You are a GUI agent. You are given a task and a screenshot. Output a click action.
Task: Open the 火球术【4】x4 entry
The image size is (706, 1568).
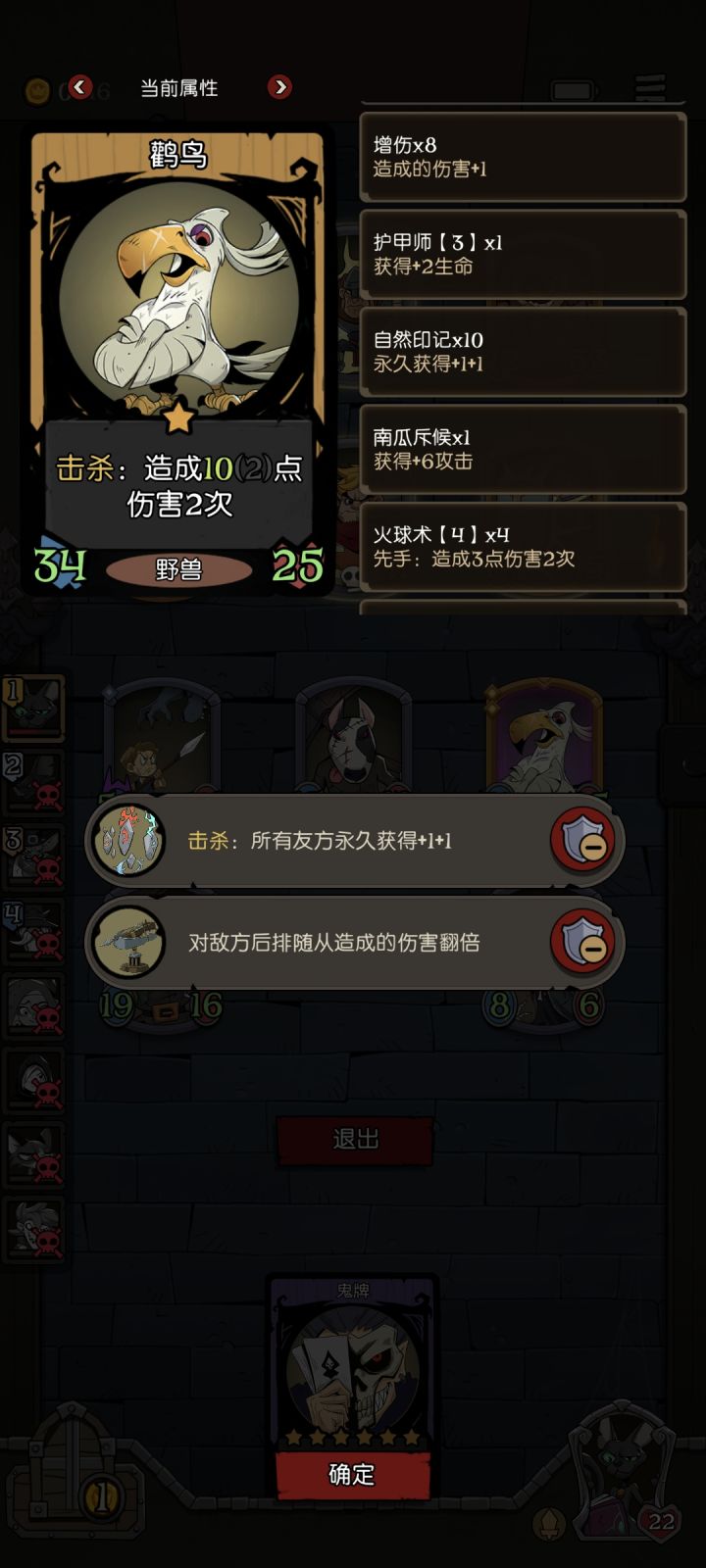click(523, 547)
